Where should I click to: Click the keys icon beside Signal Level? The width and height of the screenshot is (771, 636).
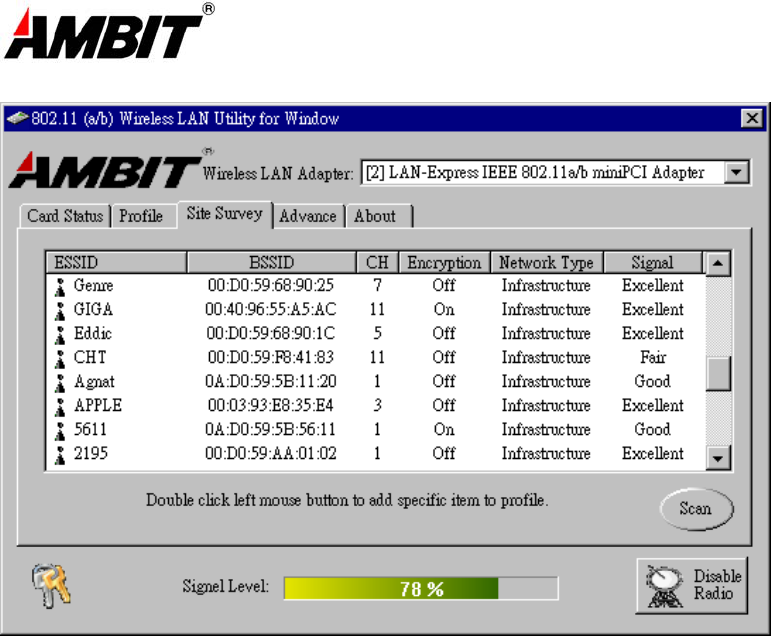[52, 585]
